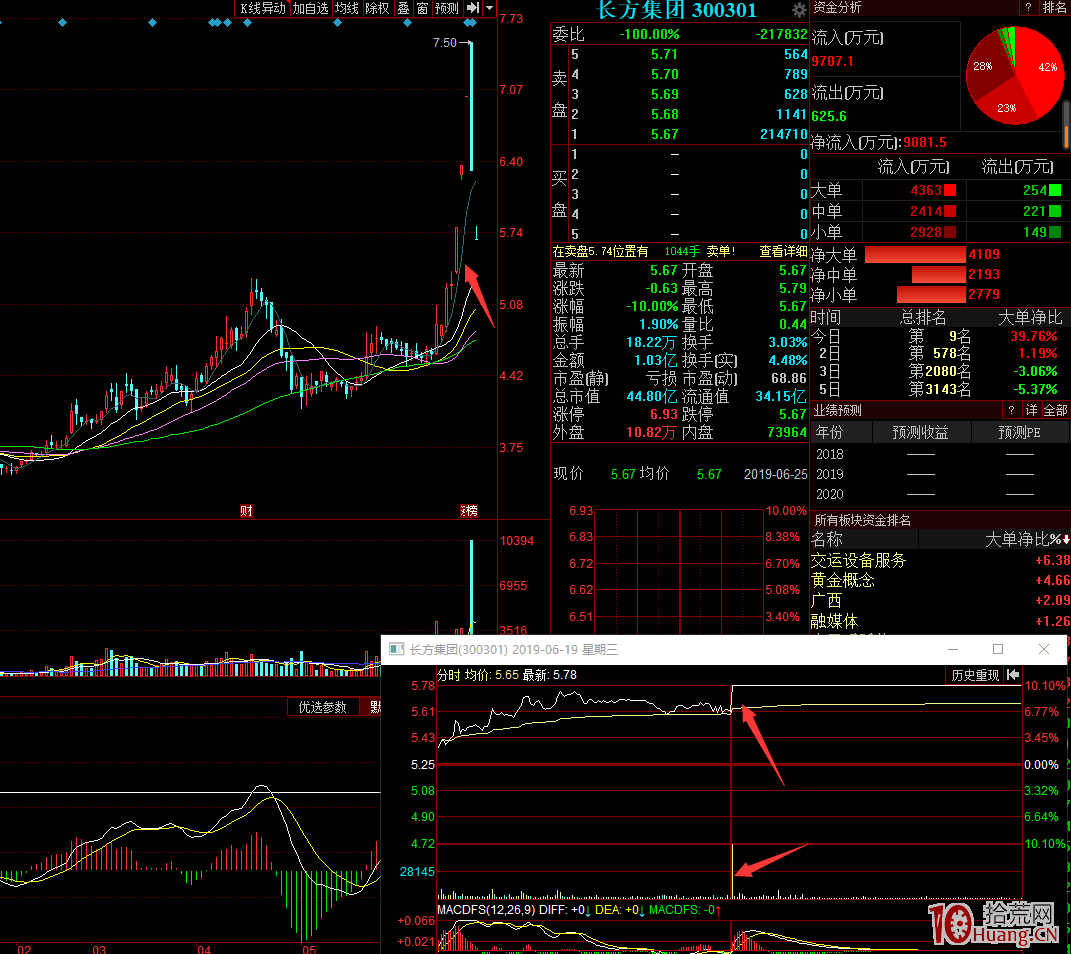This screenshot has height=954, width=1071.
Task: Click the help icon in 资金分析 header
Action: [x=1028, y=7]
